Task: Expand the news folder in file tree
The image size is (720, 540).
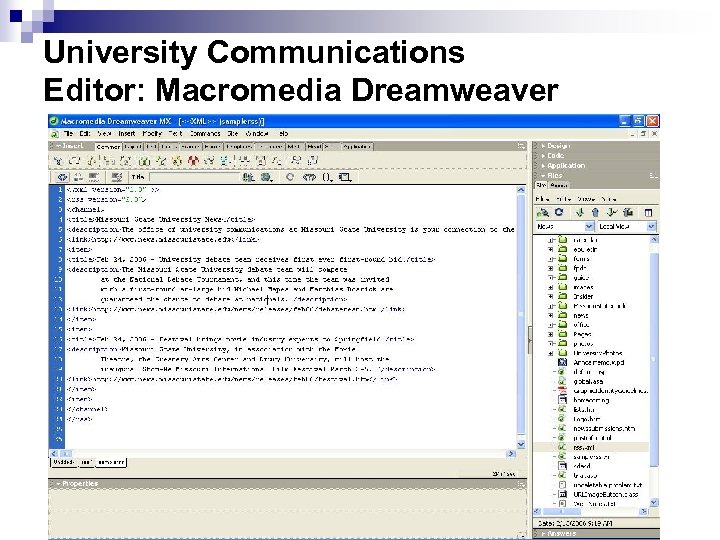Action: pos(550,315)
